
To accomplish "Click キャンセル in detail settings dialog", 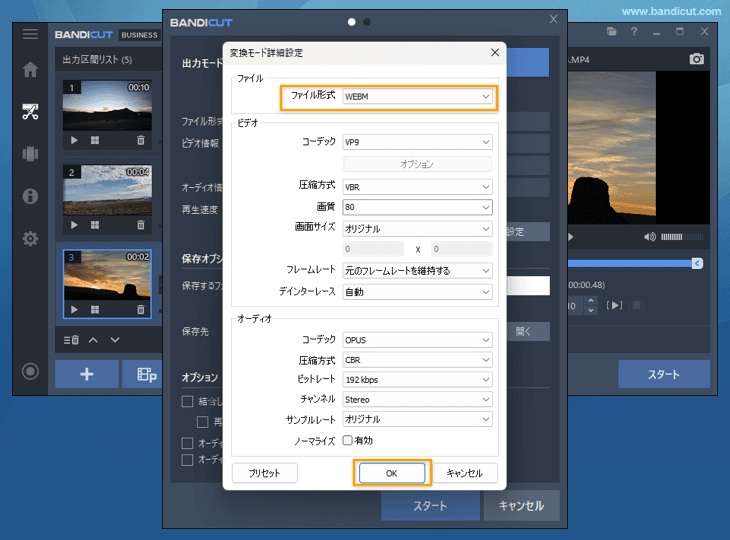I will 465,473.
